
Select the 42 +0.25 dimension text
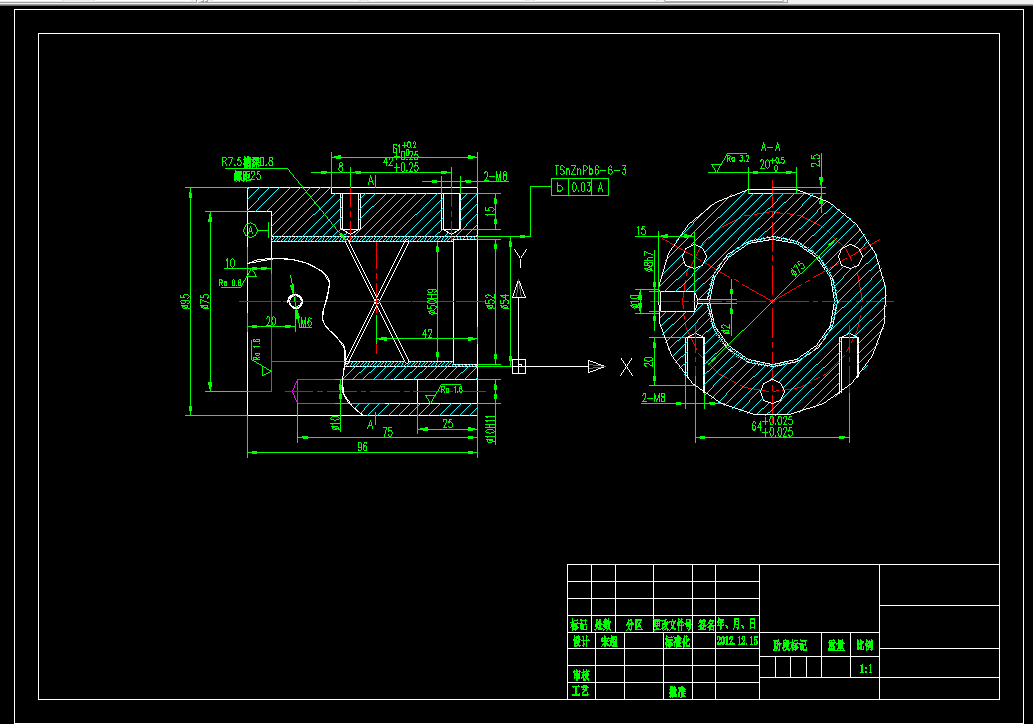pos(401,162)
